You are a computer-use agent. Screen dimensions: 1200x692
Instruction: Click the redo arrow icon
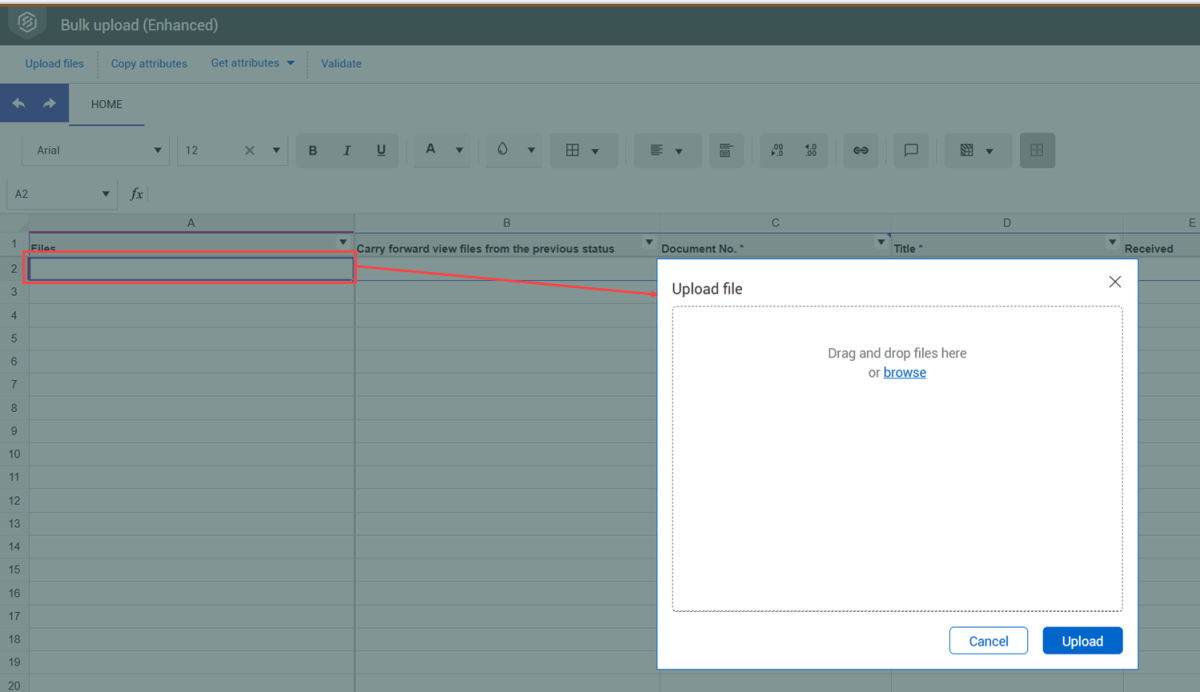click(48, 104)
